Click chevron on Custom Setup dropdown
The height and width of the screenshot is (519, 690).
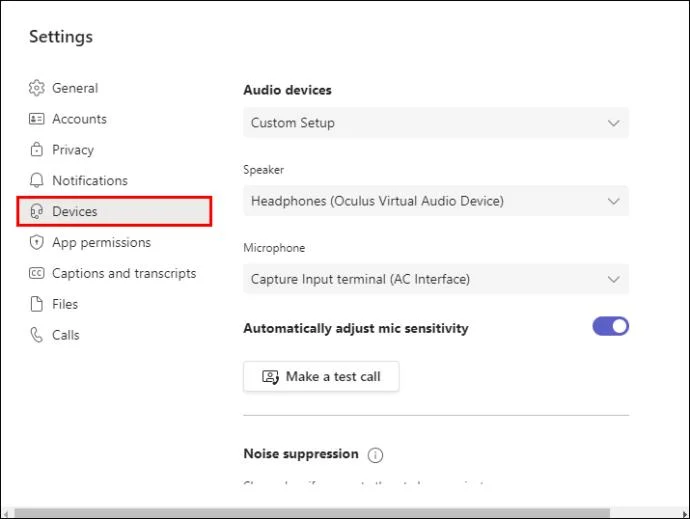[x=613, y=123]
